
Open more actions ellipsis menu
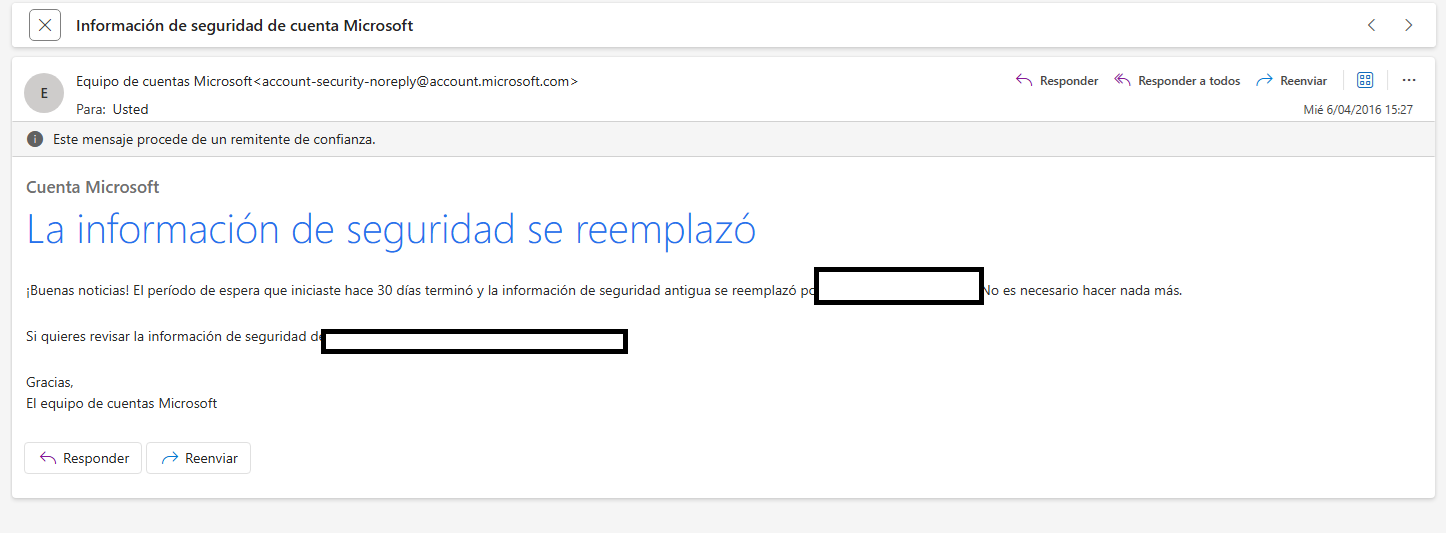pyautogui.click(x=1409, y=80)
